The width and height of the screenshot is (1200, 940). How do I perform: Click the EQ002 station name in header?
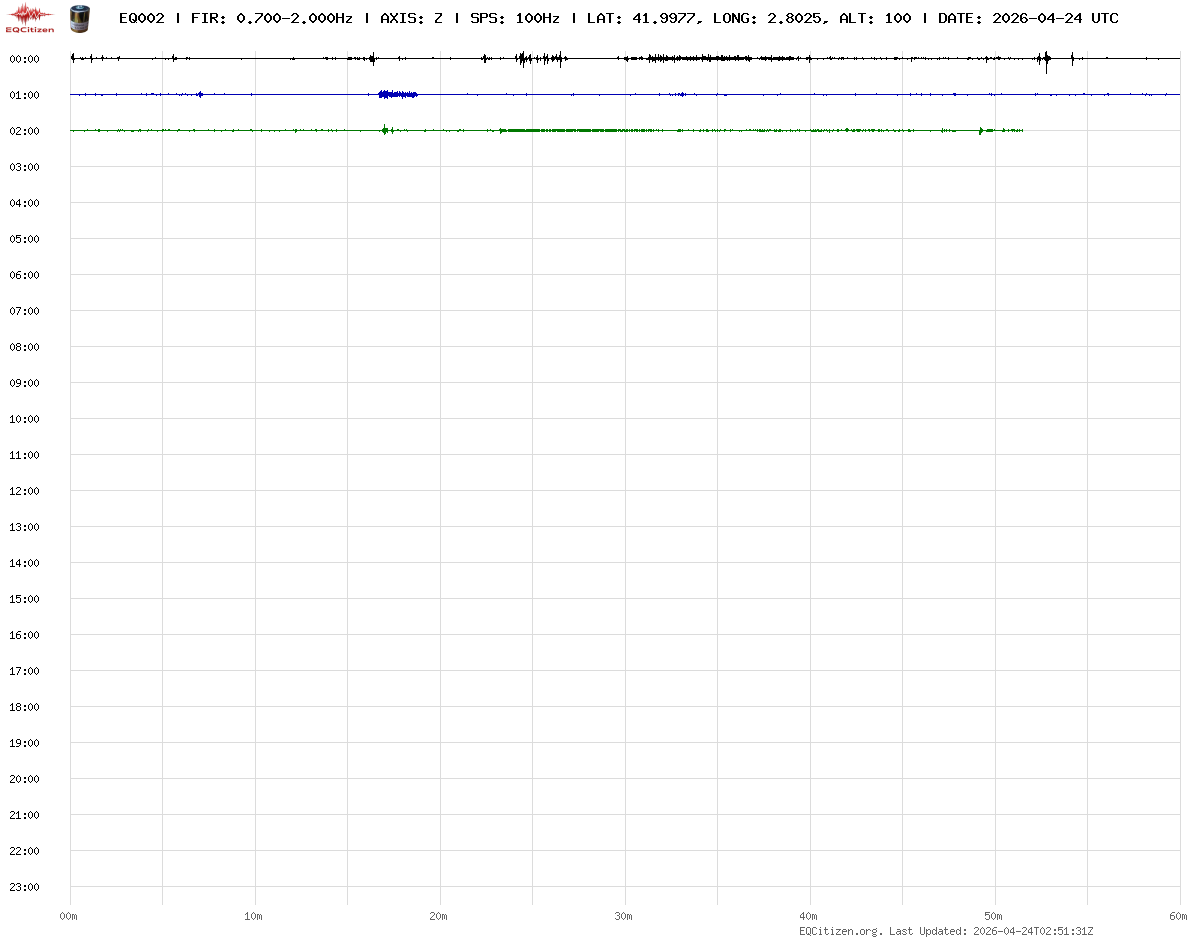coord(141,18)
